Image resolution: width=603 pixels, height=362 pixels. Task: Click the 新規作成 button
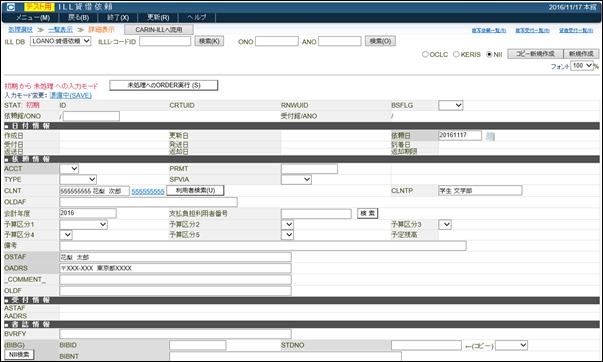pyautogui.click(x=581, y=54)
